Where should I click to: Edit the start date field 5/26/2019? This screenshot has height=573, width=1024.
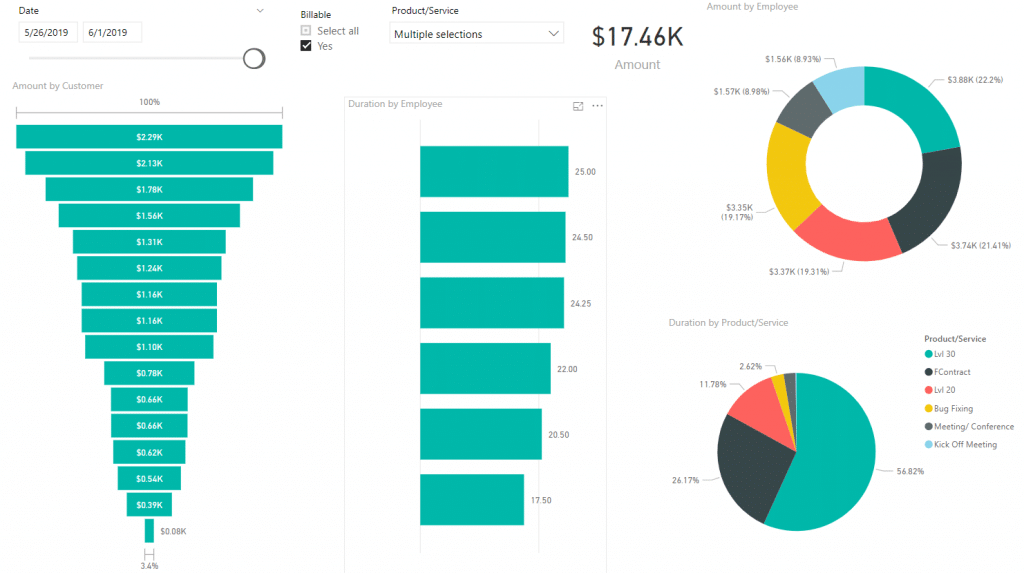click(x=48, y=32)
